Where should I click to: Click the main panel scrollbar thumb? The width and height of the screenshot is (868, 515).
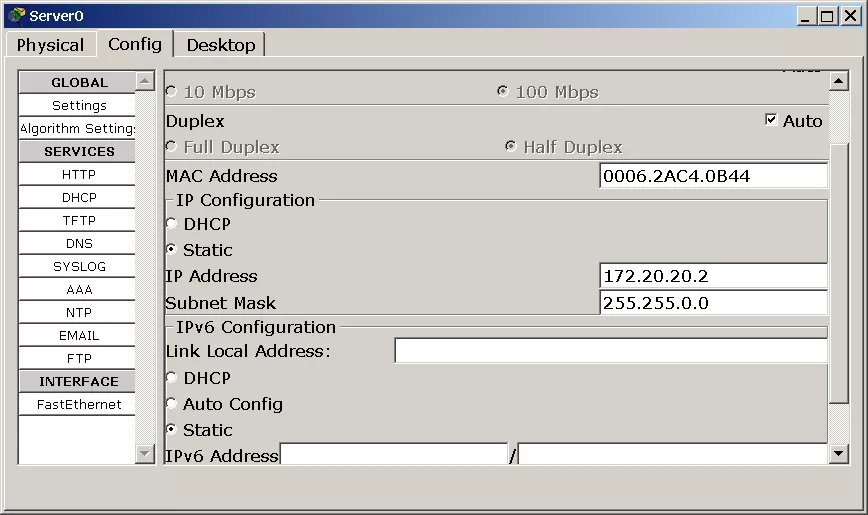pyautogui.click(x=839, y=274)
